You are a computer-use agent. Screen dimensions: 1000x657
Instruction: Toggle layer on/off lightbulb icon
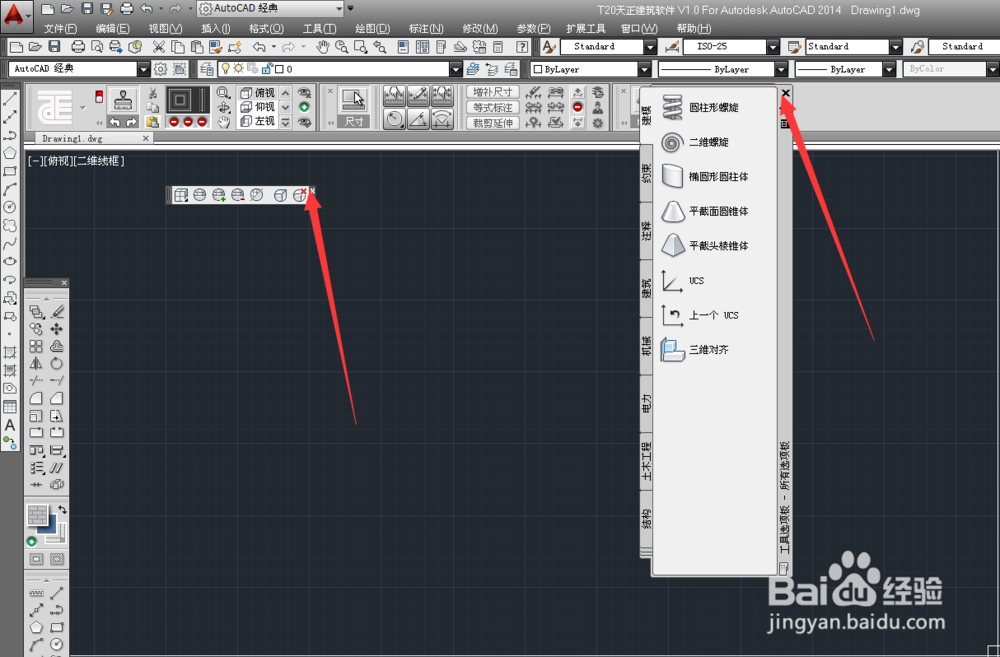pos(225,69)
